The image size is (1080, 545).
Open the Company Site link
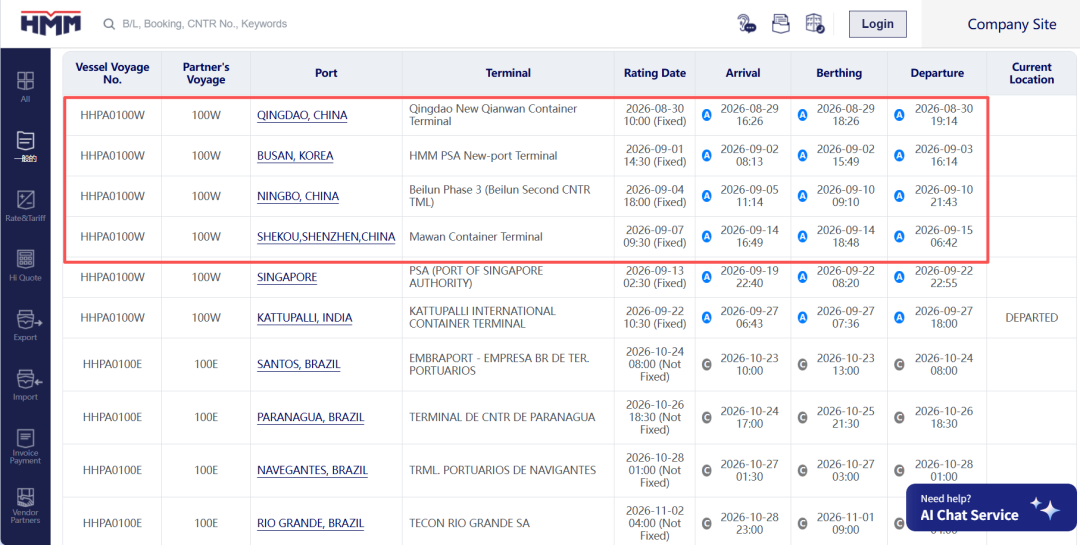1011,24
